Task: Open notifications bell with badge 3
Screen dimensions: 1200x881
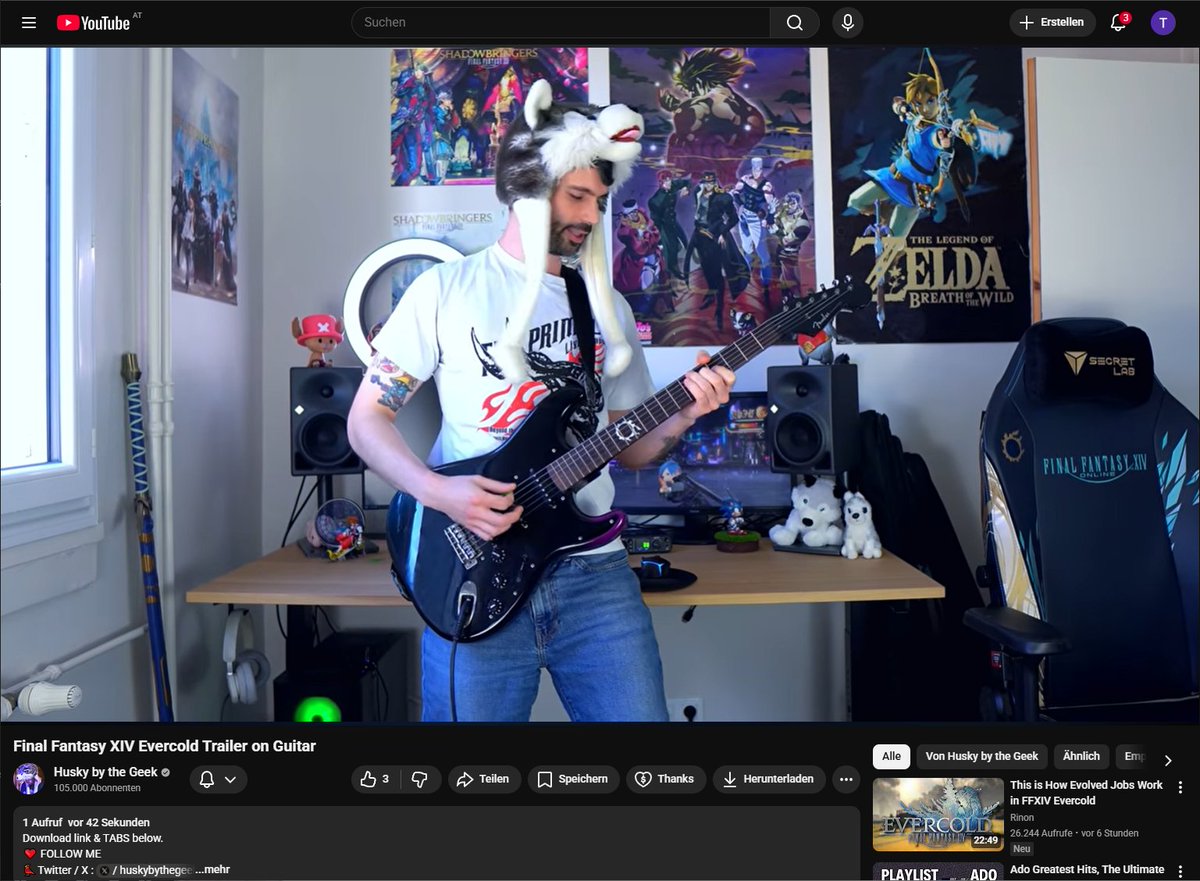Action: [x=1119, y=22]
